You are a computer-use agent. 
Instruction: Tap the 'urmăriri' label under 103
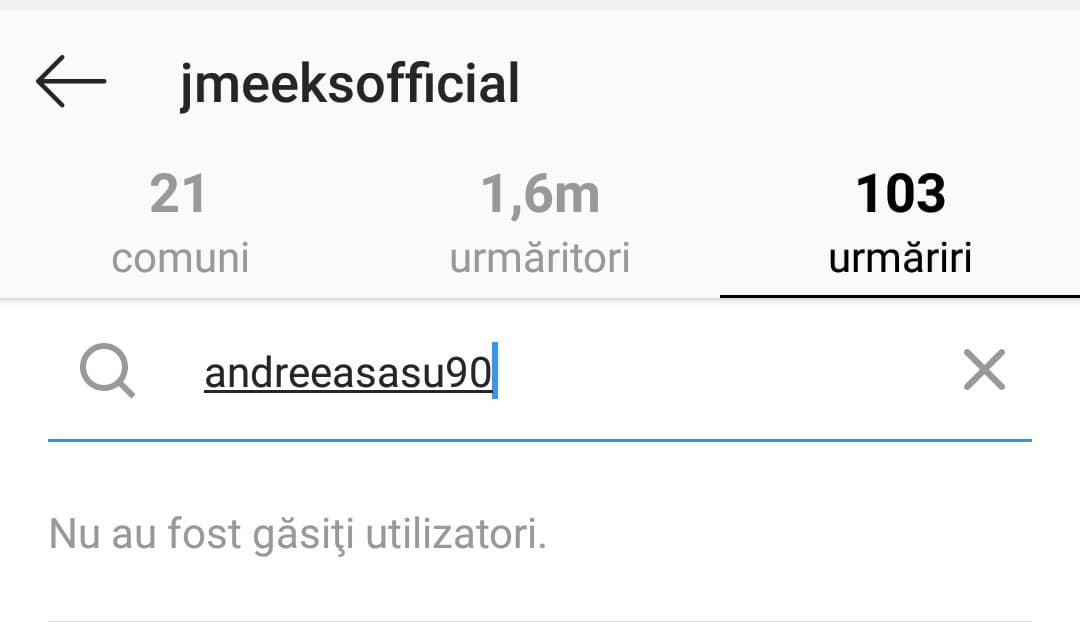(900, 259)
